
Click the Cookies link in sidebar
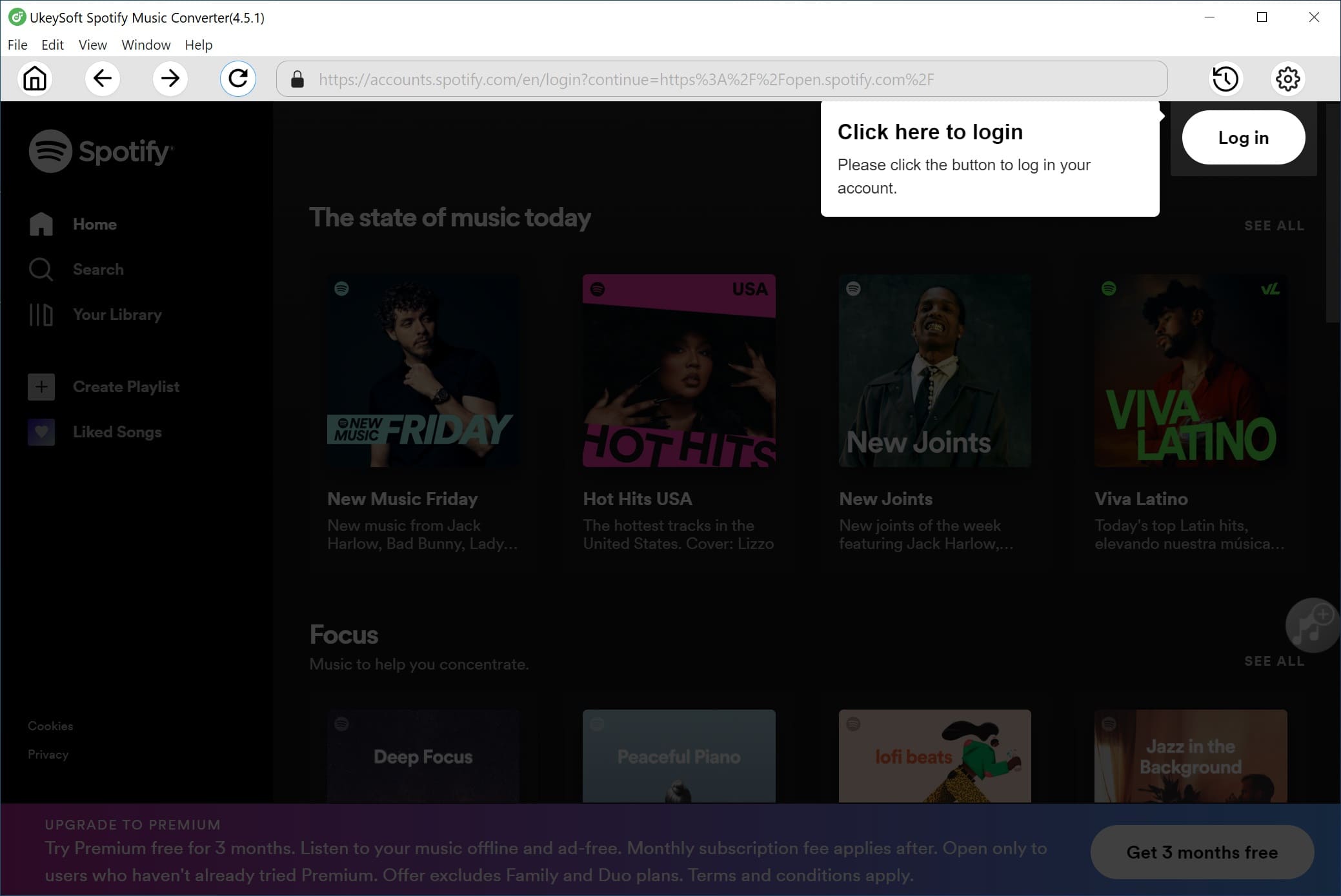point(50,725)
